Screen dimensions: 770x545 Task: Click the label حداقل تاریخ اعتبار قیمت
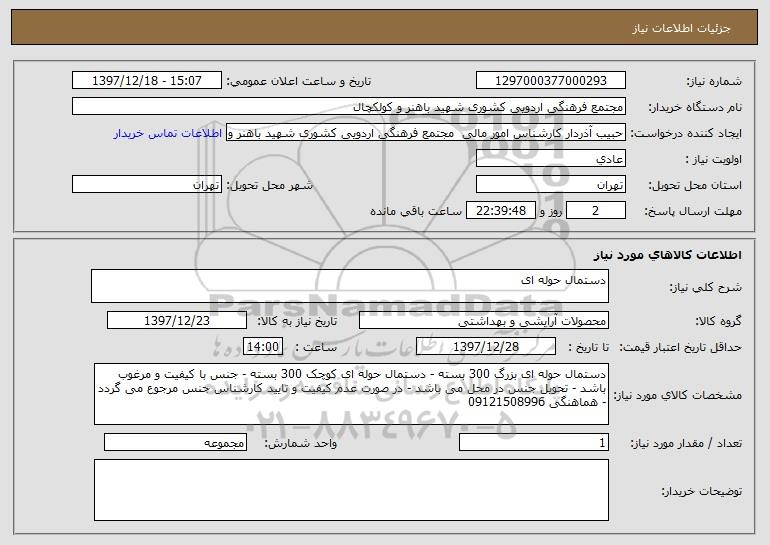(680, 348)
